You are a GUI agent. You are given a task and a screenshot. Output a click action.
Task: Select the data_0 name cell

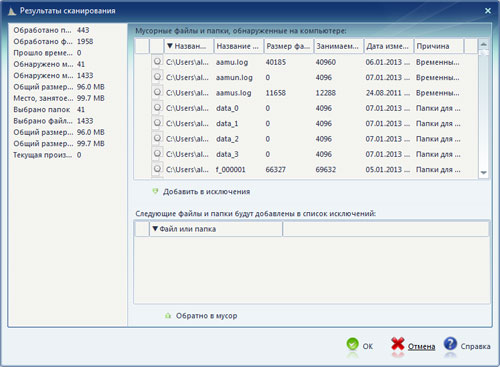pos(227,108)
